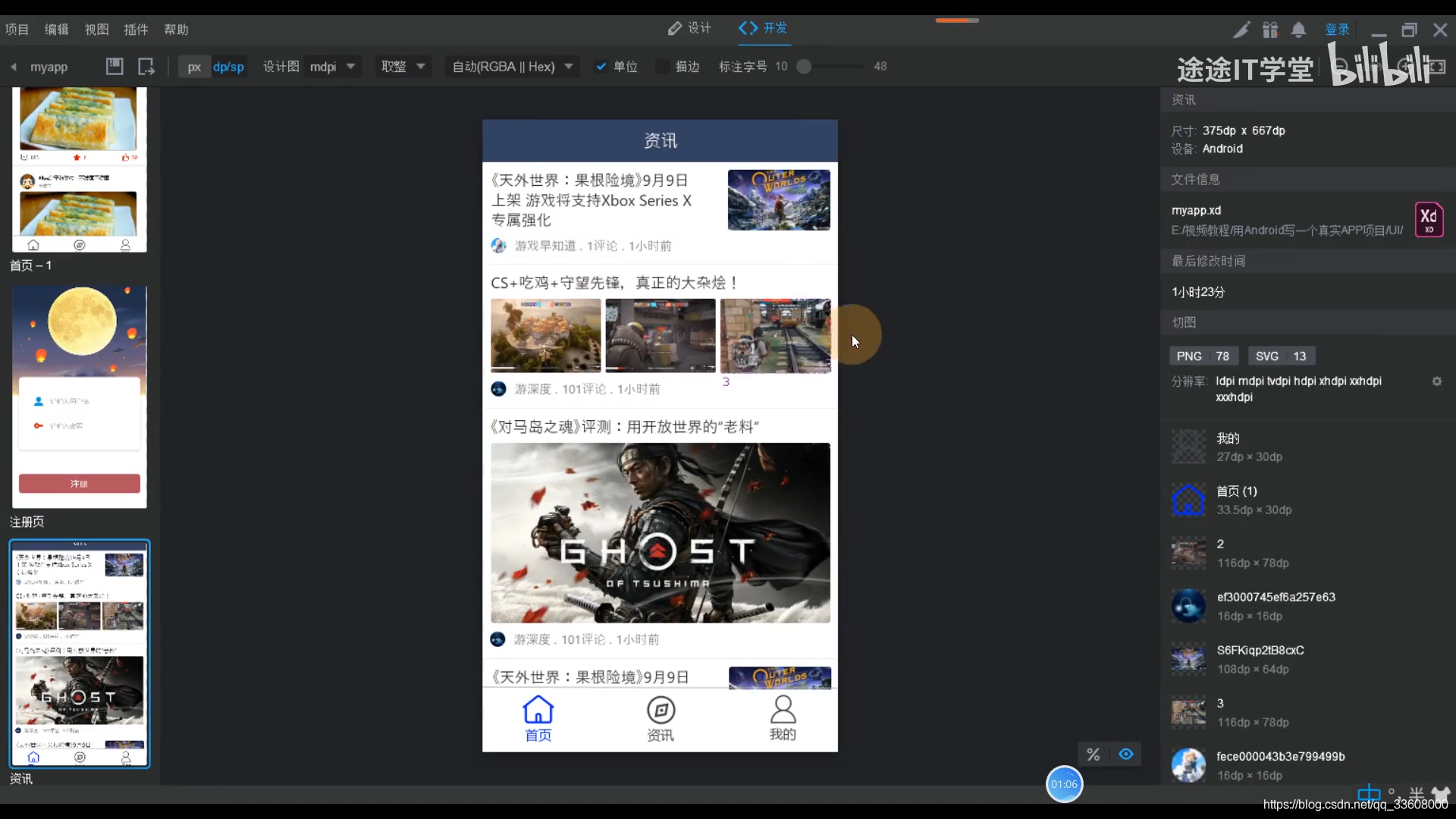Click the PNG 78 slice filter button
Viewport: 1456px width, 819px height.
[1203, 356]
